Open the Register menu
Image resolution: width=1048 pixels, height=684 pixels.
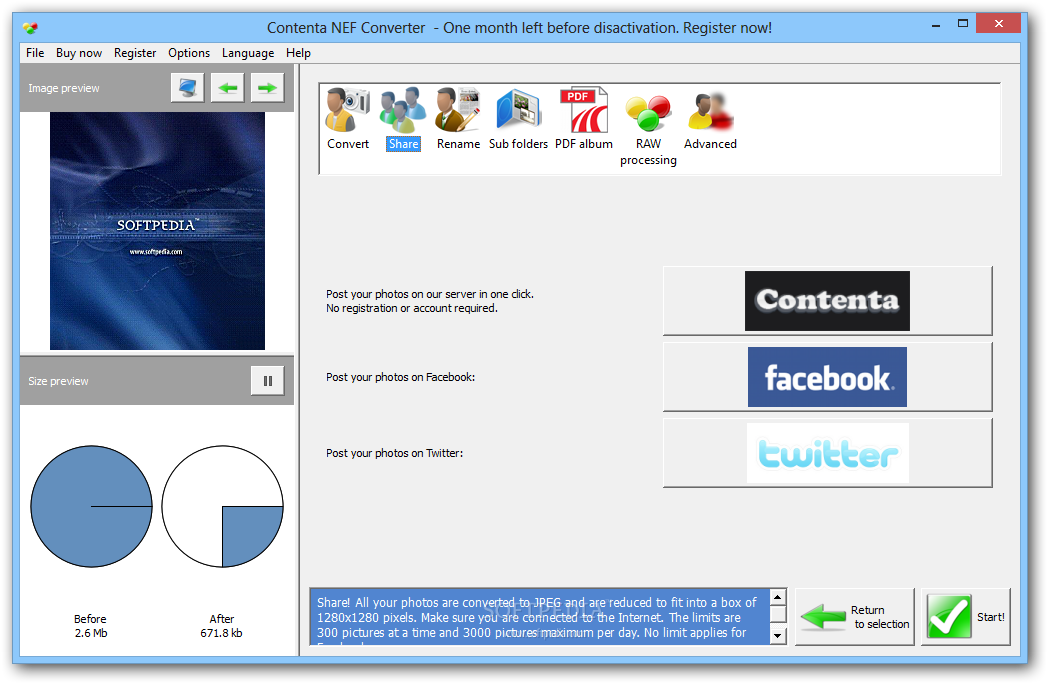point(135,53)
